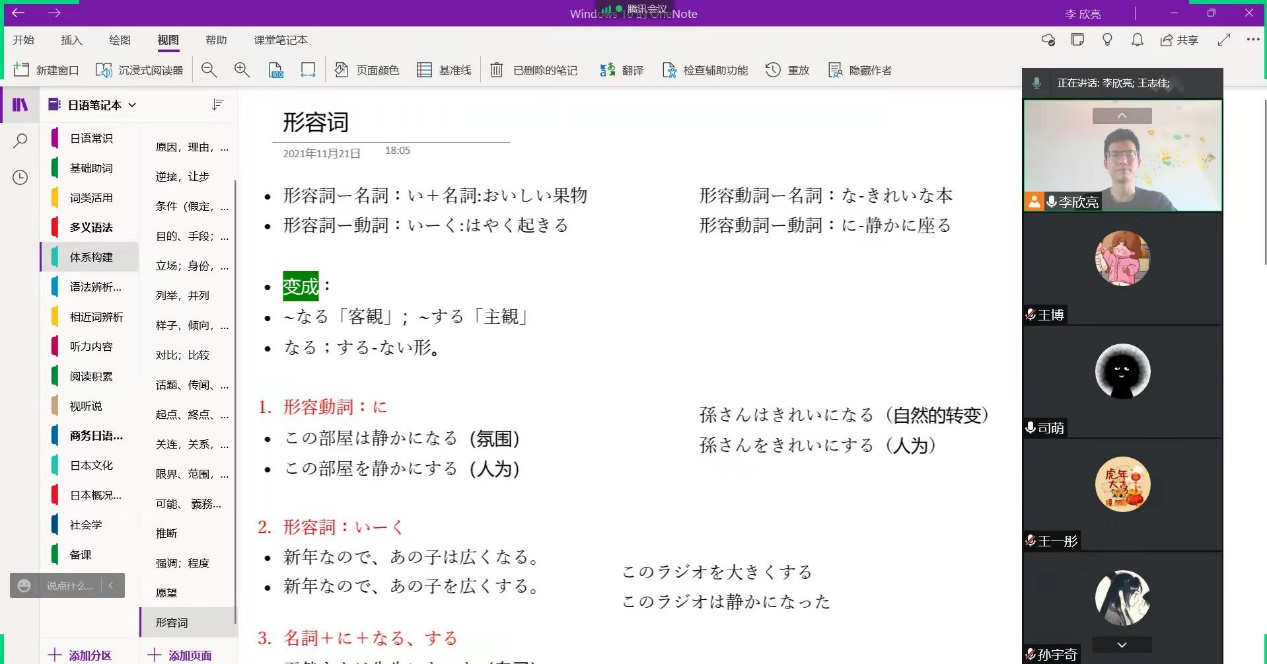The height and width of the screenshot is (664, 1267).
Task: Open the search magnifier in left sidebar
Action: tap(20, 141)
